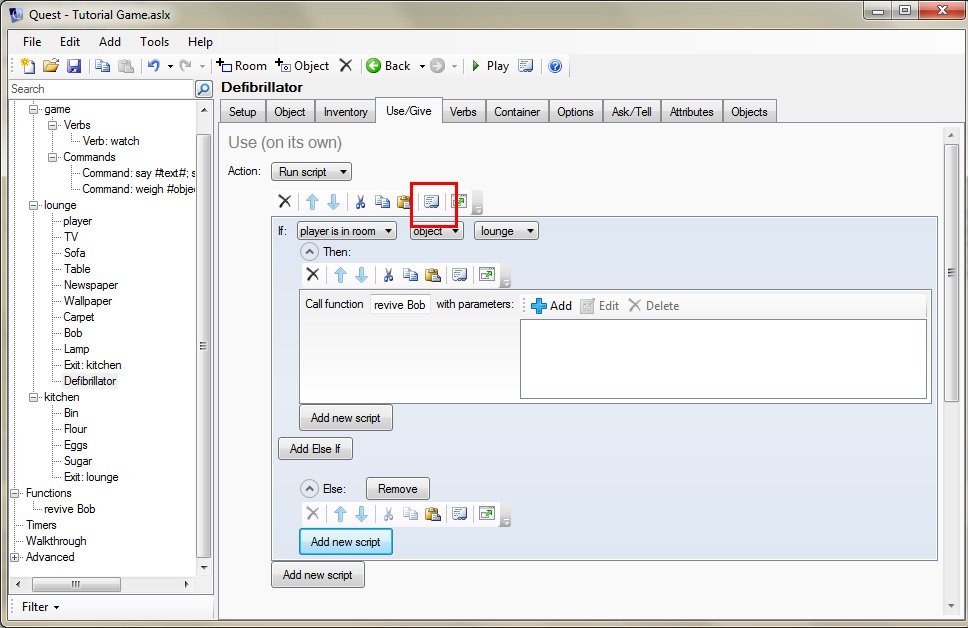Click the Search magnifier icon
This screenshot has width=968, height=628.
tap(204, 89)
